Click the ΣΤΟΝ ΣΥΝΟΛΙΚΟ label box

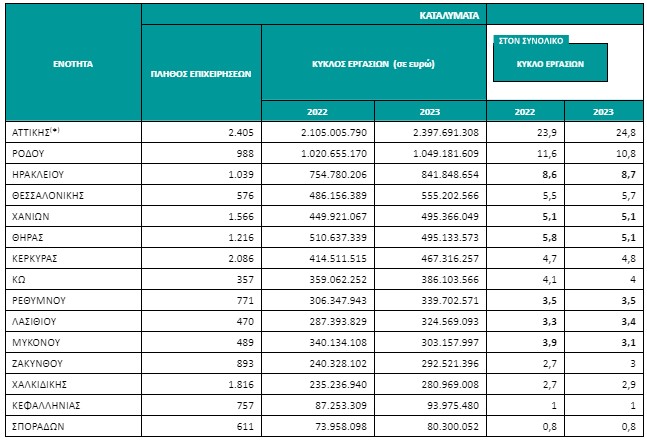pyautogui.click(x=530, y=41)
